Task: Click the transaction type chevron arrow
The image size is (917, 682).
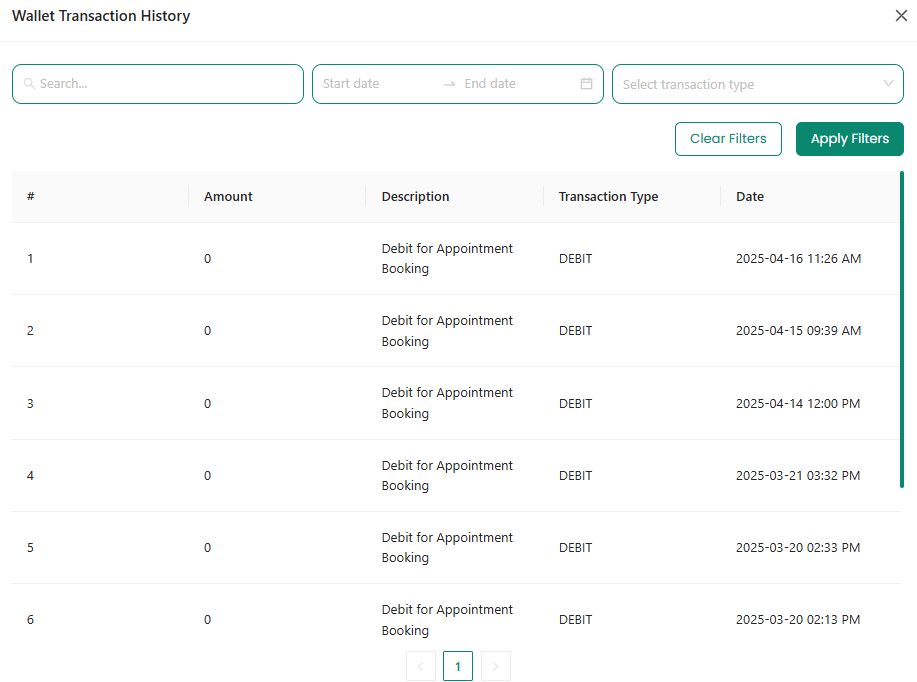Action: pos(888,84)
